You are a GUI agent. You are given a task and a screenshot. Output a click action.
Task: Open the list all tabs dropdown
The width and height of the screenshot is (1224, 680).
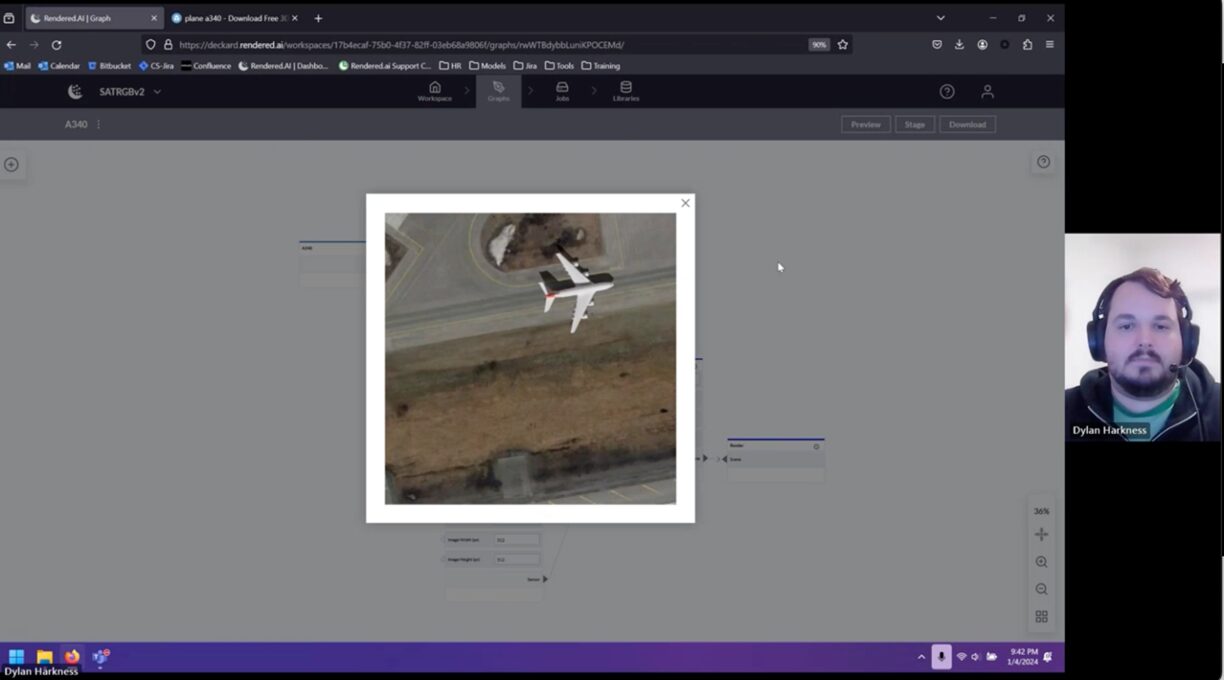coord(940,18)
